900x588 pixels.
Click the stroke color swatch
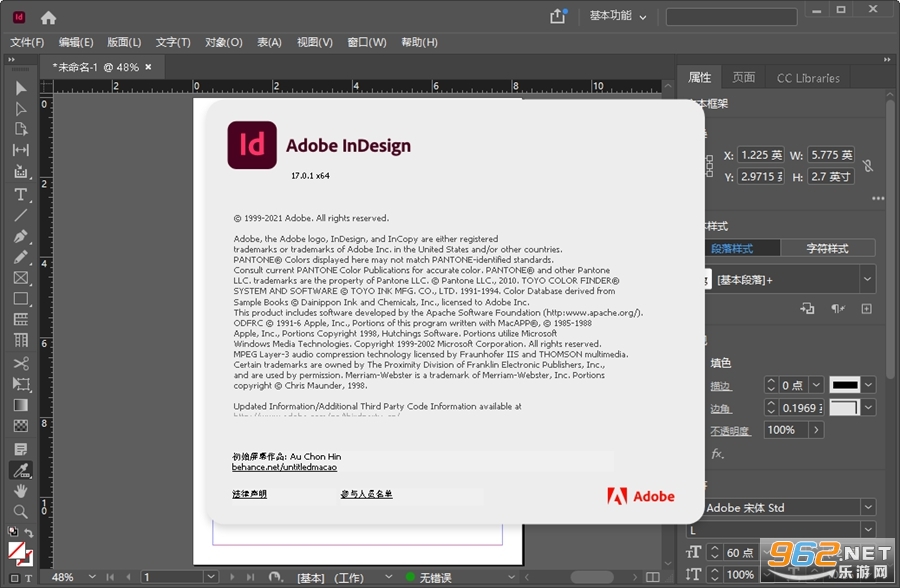845,385
